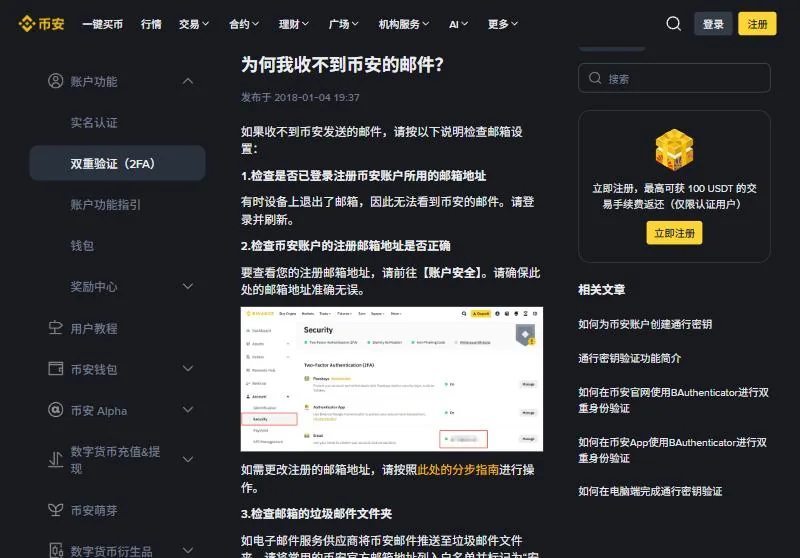Click the 币安 Binance logo

[41, 24]
